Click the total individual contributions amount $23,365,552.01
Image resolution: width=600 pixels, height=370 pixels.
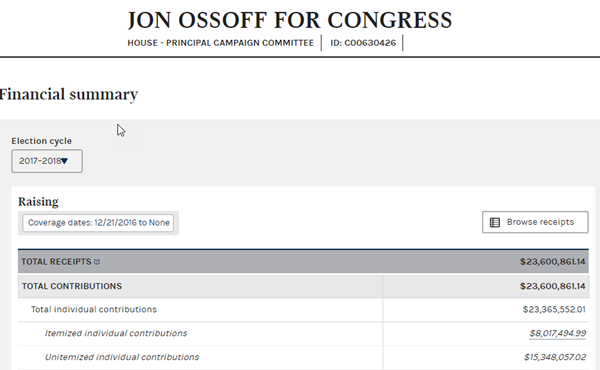[554, 309]
